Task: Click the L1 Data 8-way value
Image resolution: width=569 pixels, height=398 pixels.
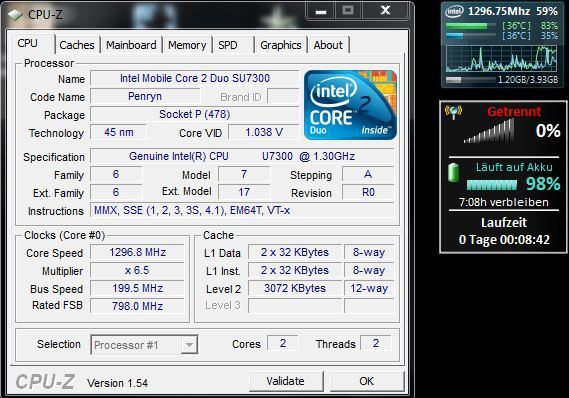Action: (x=369, y=252)
